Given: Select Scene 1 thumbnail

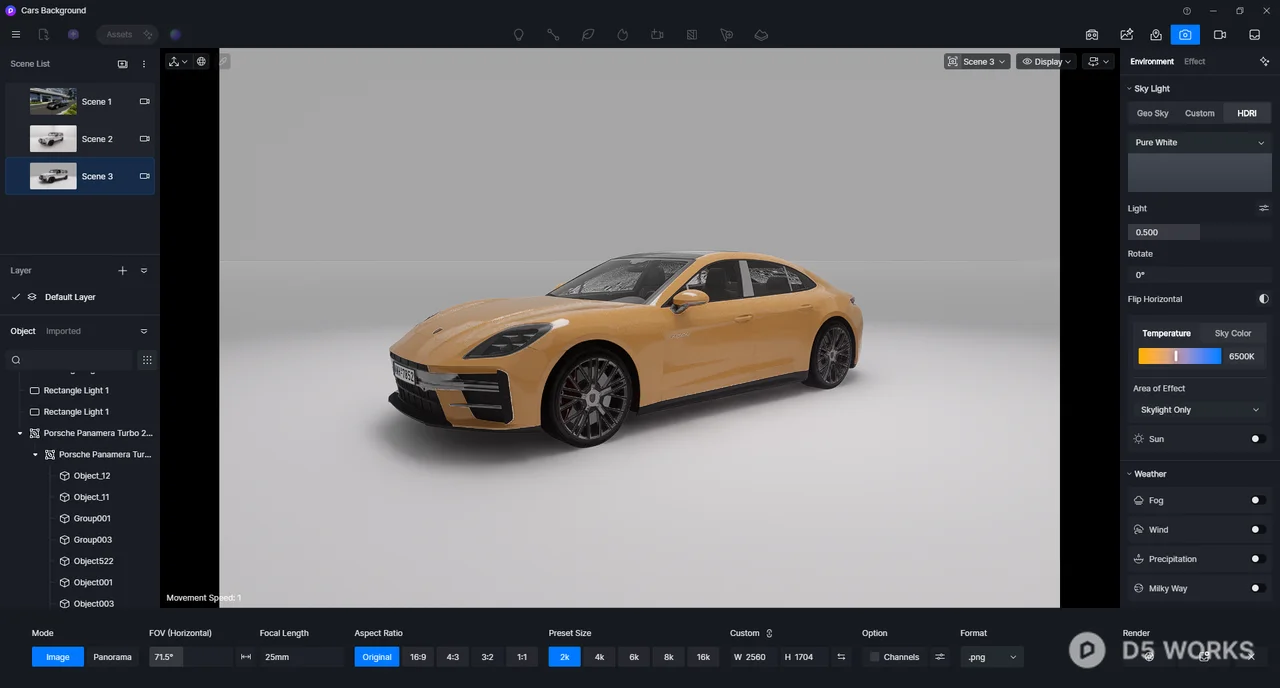Looking at the screenshot, I should tap(53, 101).
